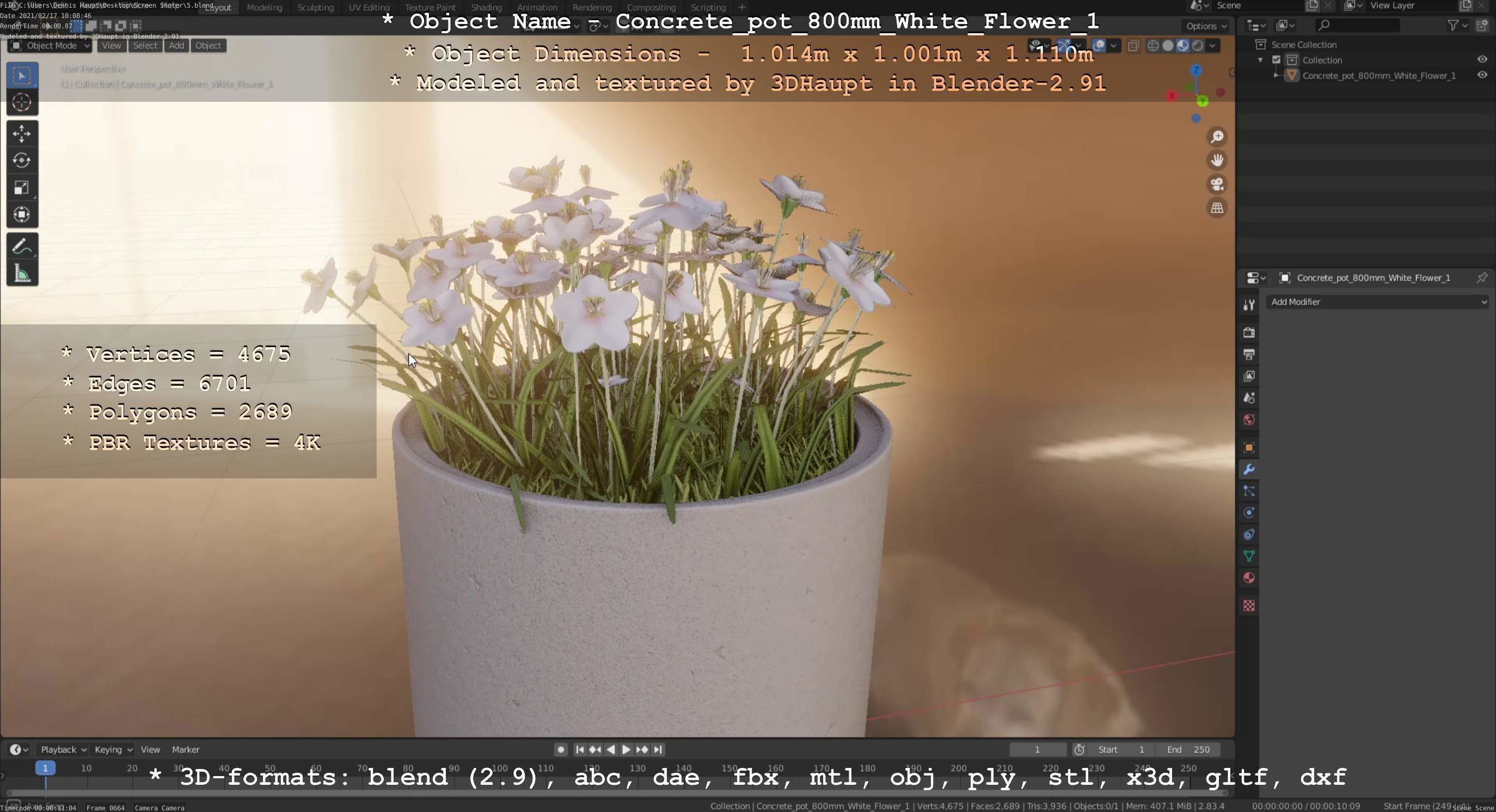The height and width of the screenshot is (812, 1496).
Task: Select the Measure tool
Action: [x=22, y=273]
